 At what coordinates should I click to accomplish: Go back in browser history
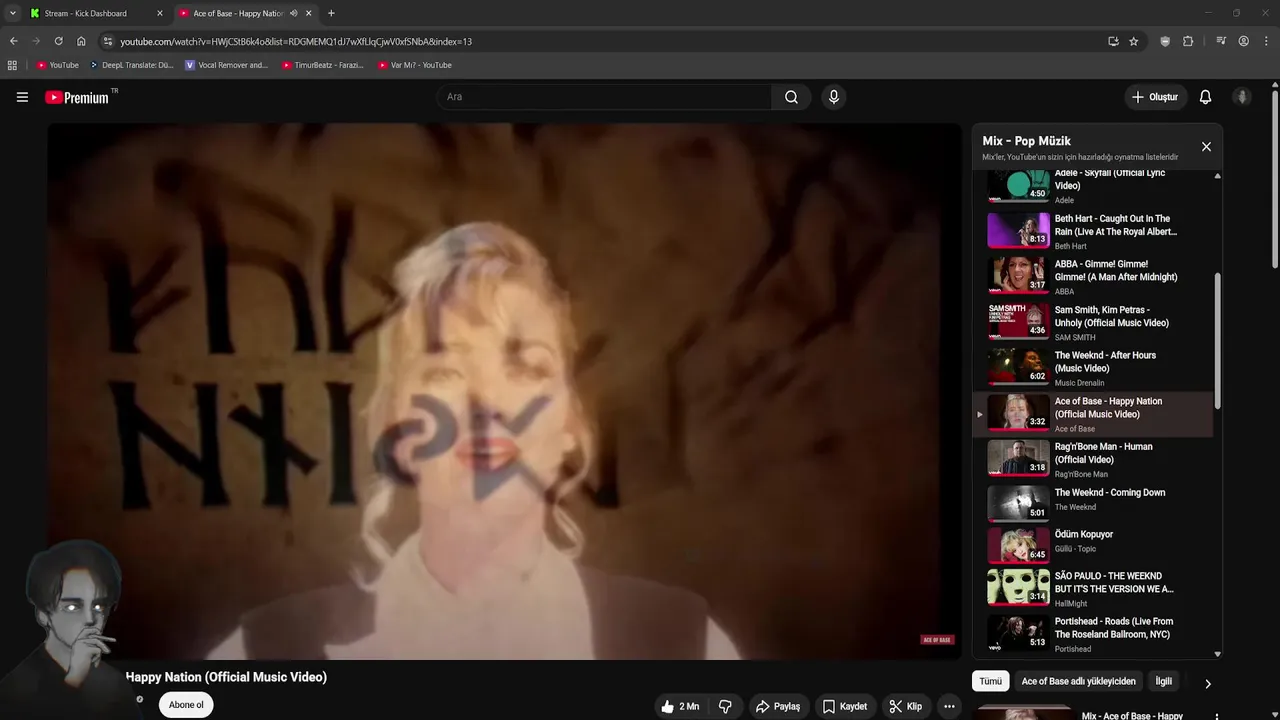coord(14,41)
